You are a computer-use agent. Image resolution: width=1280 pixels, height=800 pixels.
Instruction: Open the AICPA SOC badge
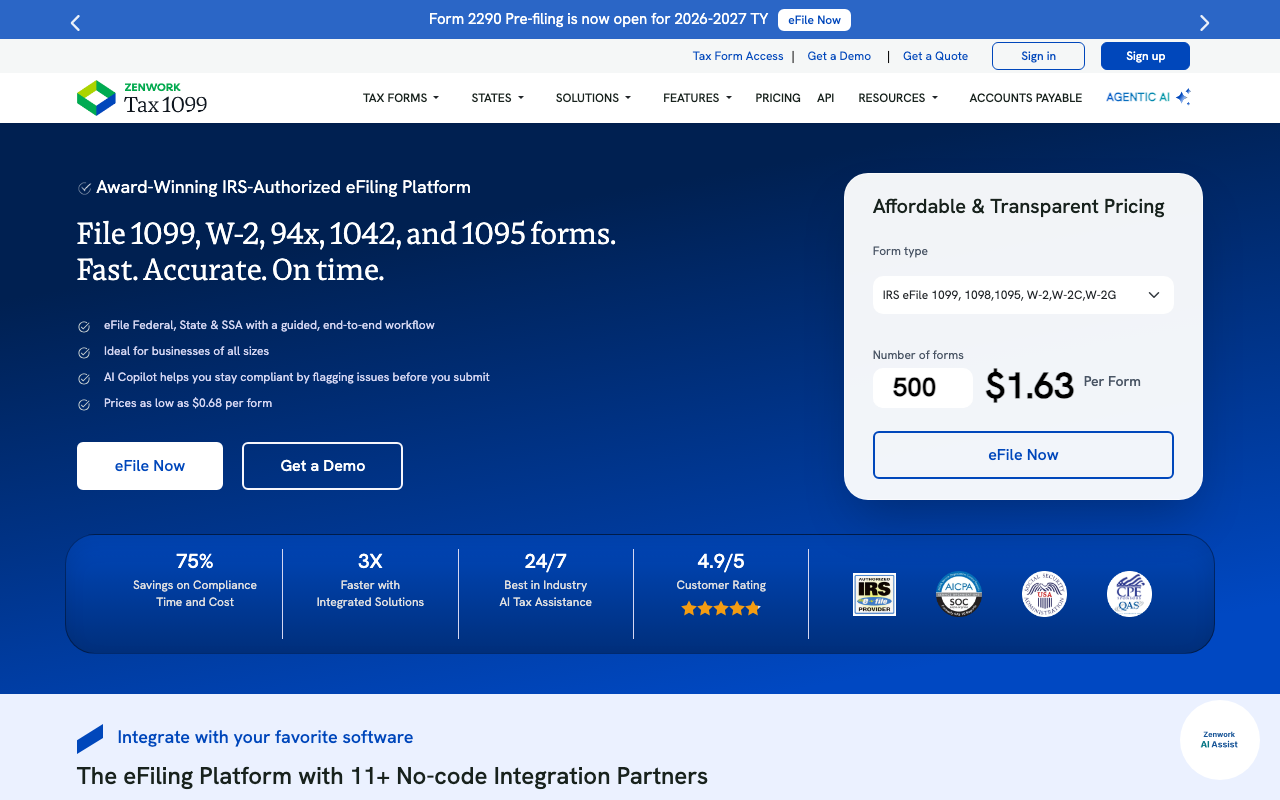(x=959, y=594)
